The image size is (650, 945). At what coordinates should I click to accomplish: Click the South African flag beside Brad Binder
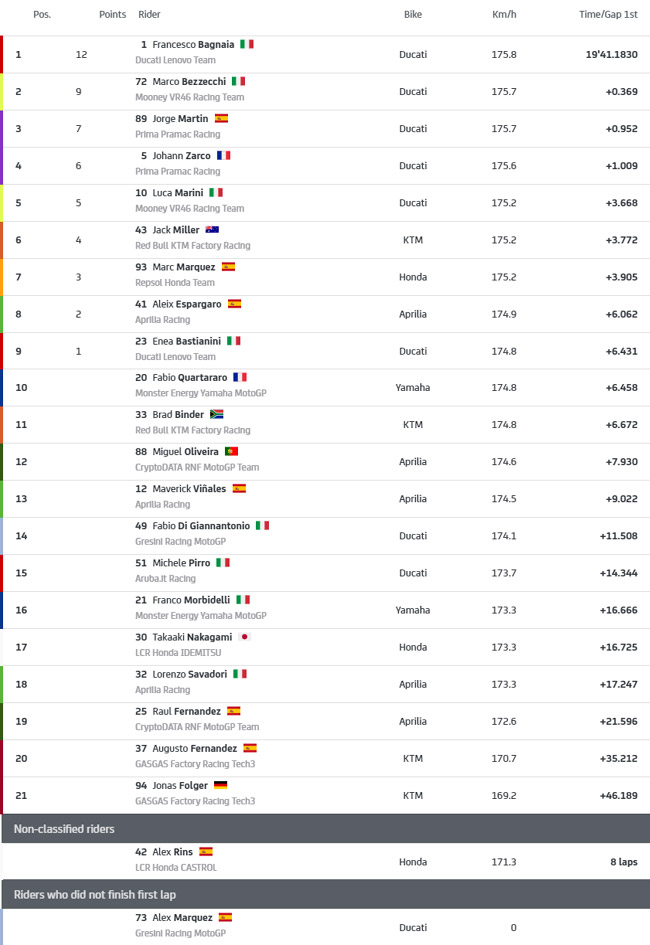point(217,414)
